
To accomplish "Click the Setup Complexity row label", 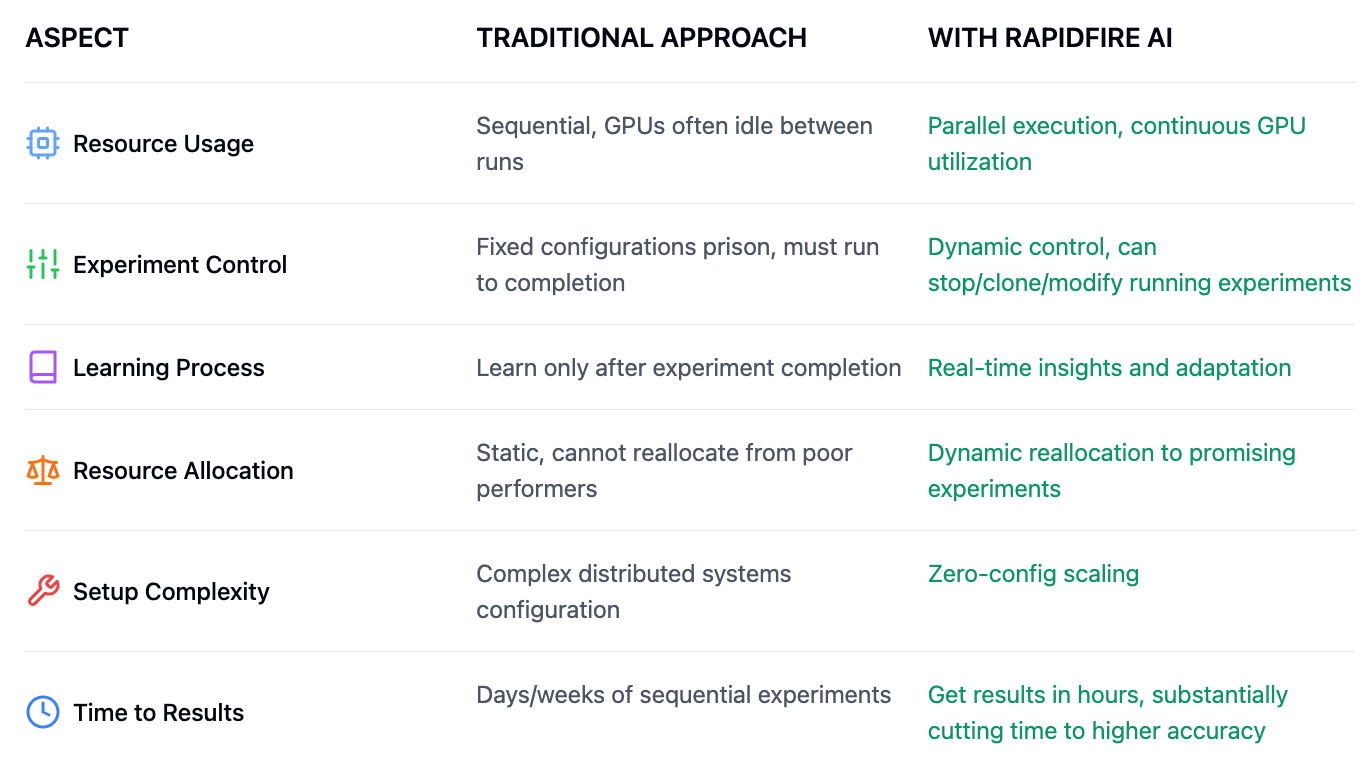I will (x=171, y=592).
